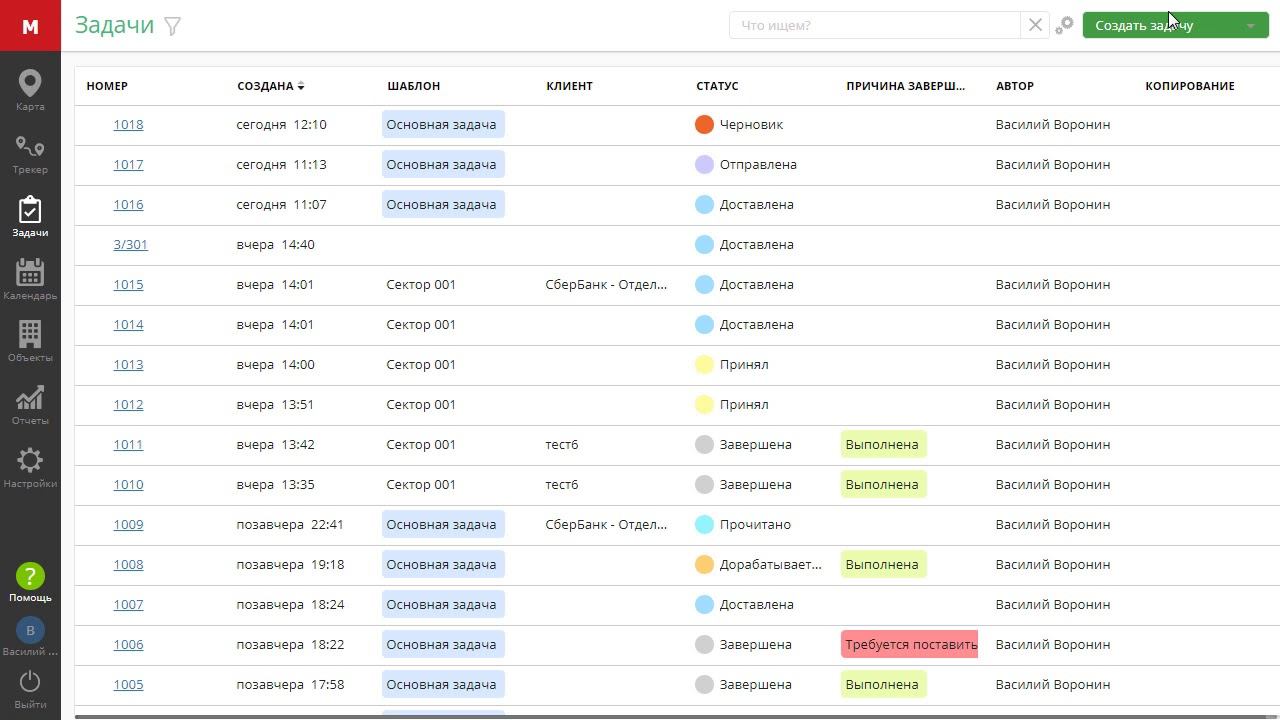The image size is (1280, 720).
Task: Click the Копирование column header
Action: [x=1190, y=86]
